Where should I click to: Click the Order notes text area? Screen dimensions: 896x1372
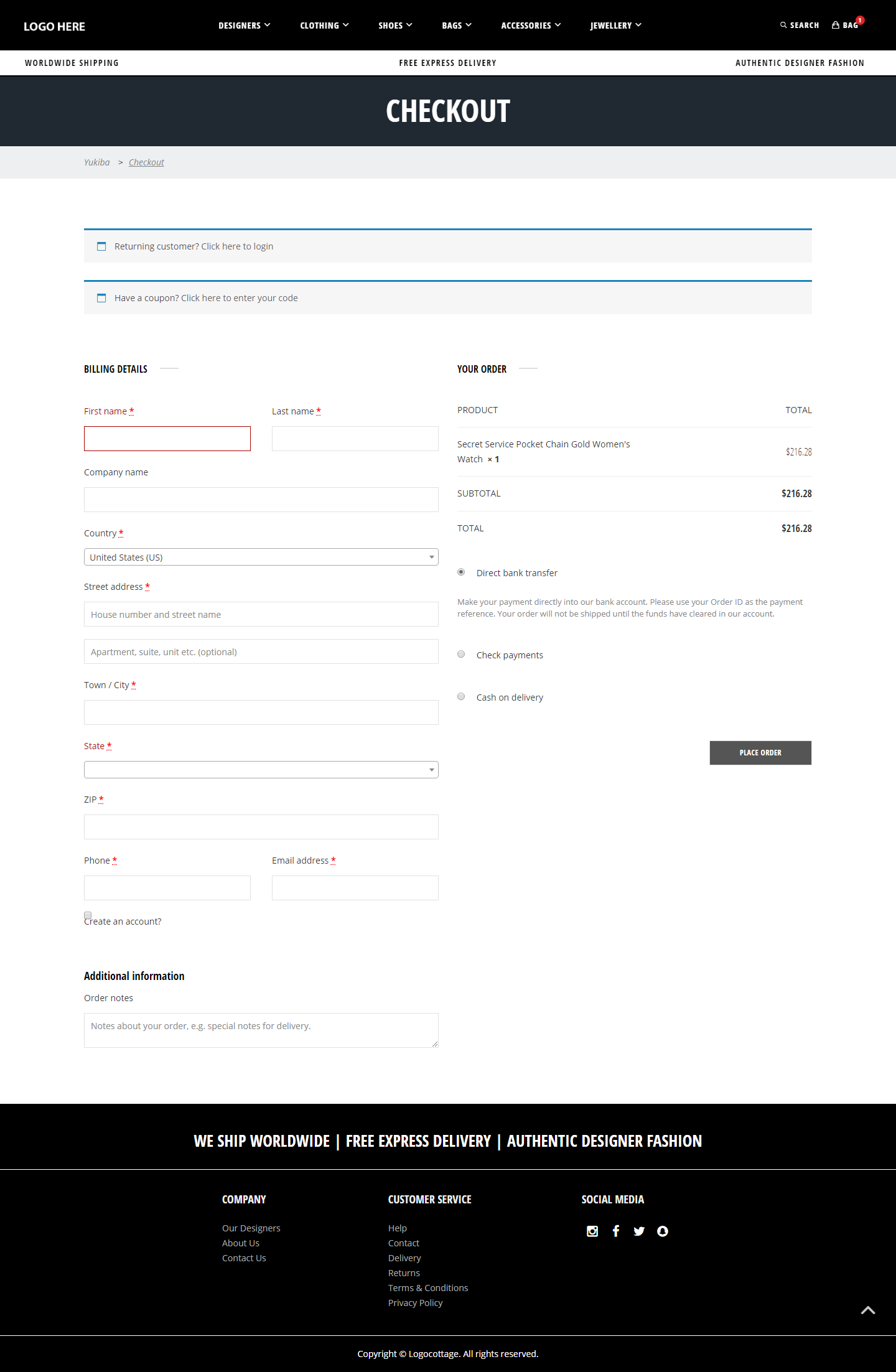(261, 1030)
